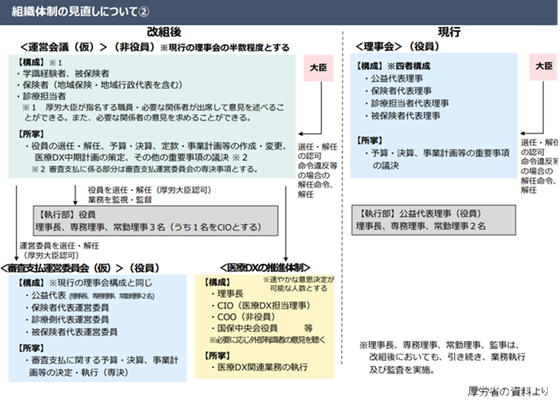Select the 公益代表 bullet with small parenthetical
The height and width of the screenshot is (402, 560).
[90, 296]
